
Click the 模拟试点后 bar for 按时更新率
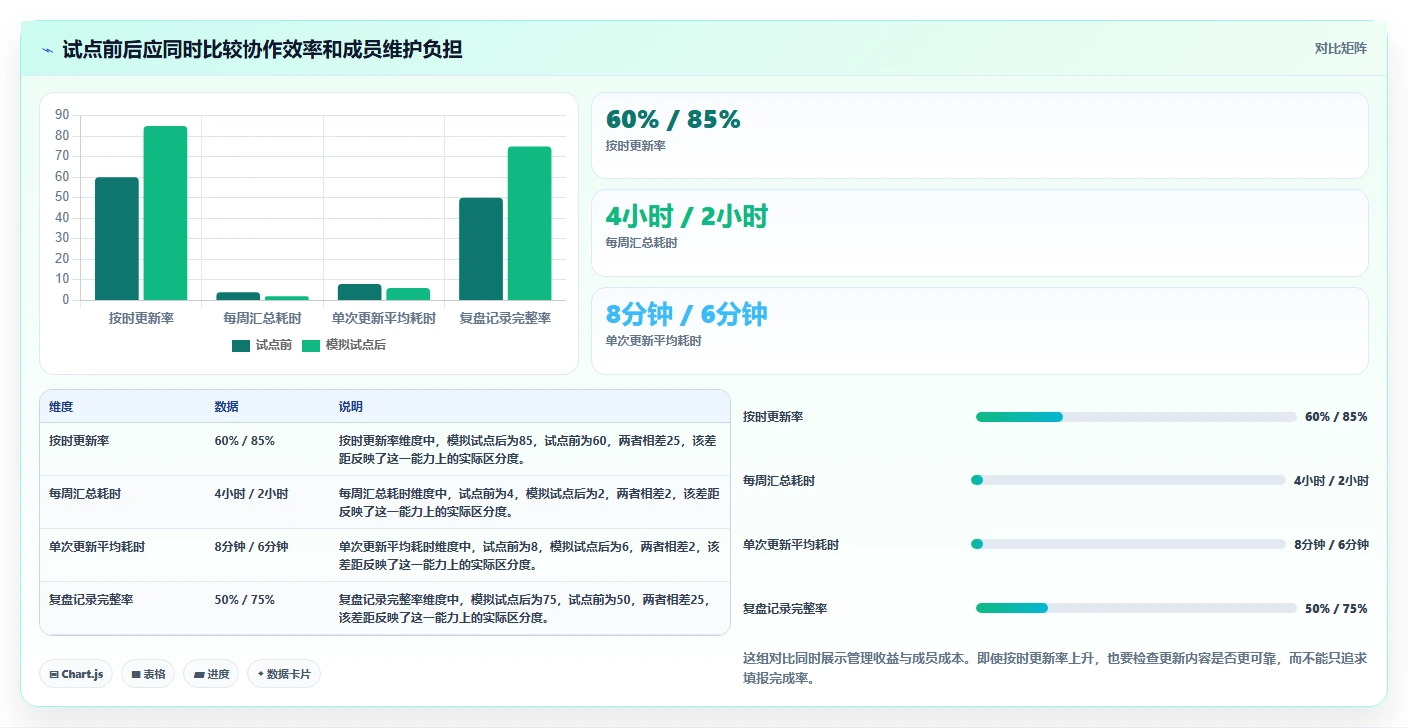click(x=165, y=213)
